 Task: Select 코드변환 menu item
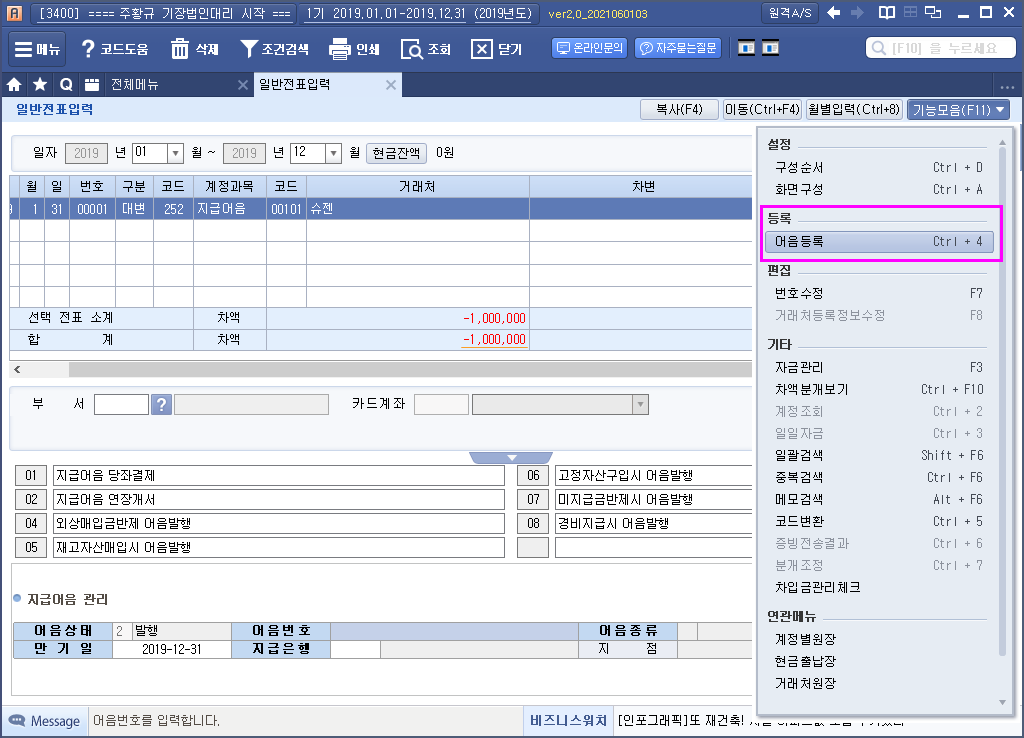878,521
